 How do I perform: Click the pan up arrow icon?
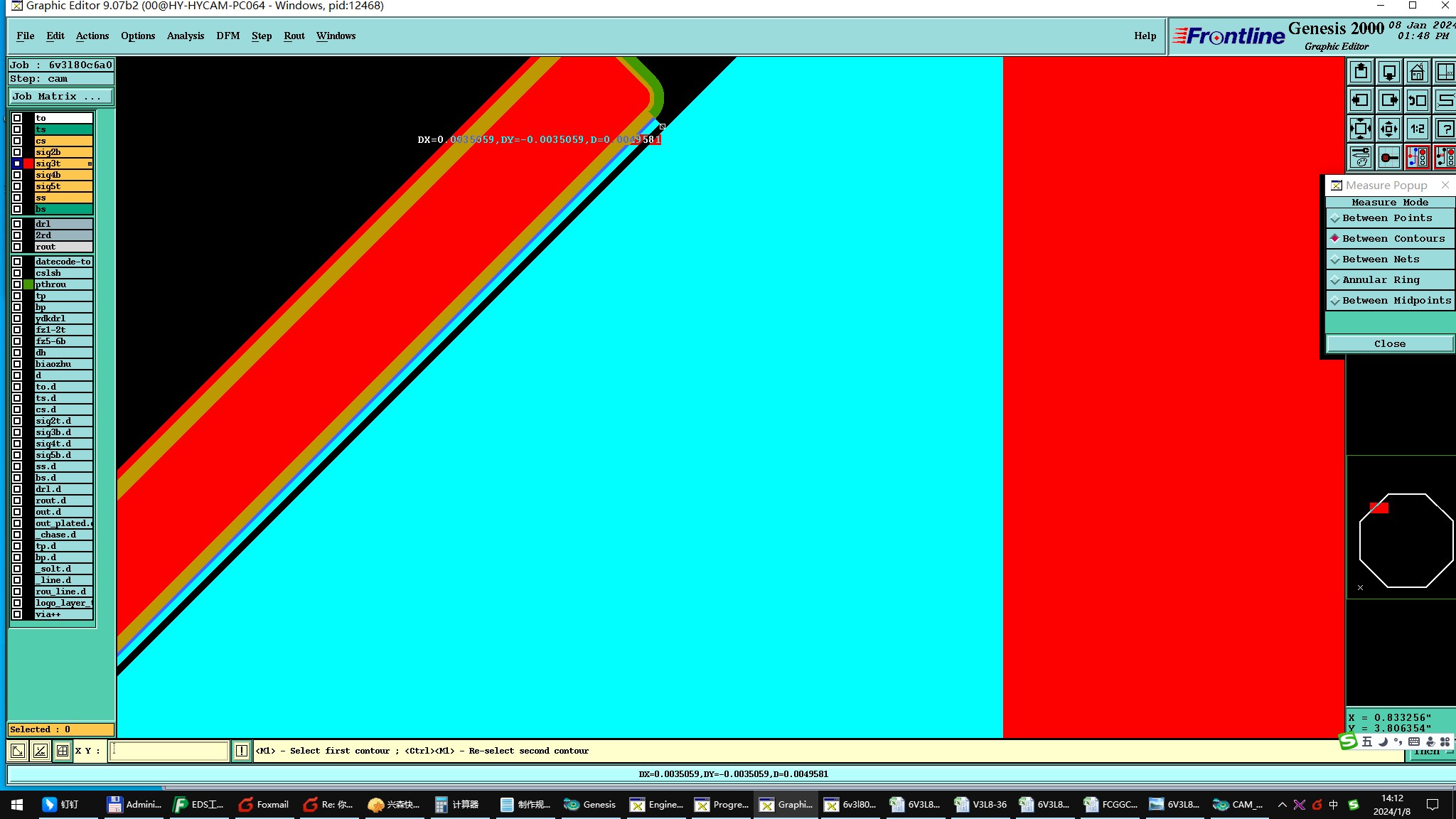pyautogui.click(x=1360, y=72)
